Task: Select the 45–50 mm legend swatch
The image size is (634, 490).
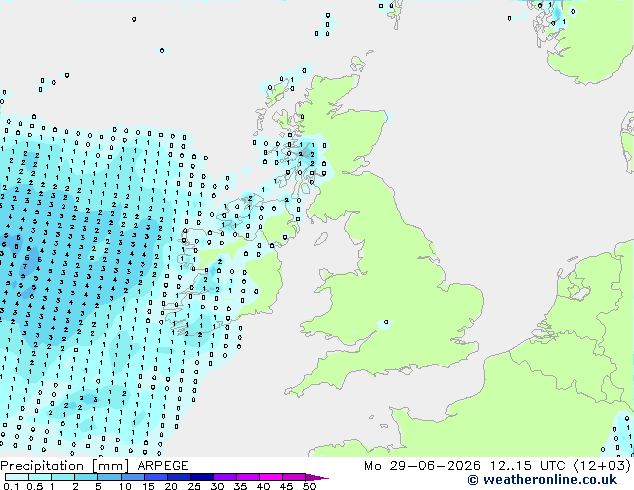Action: click(294, 477)
